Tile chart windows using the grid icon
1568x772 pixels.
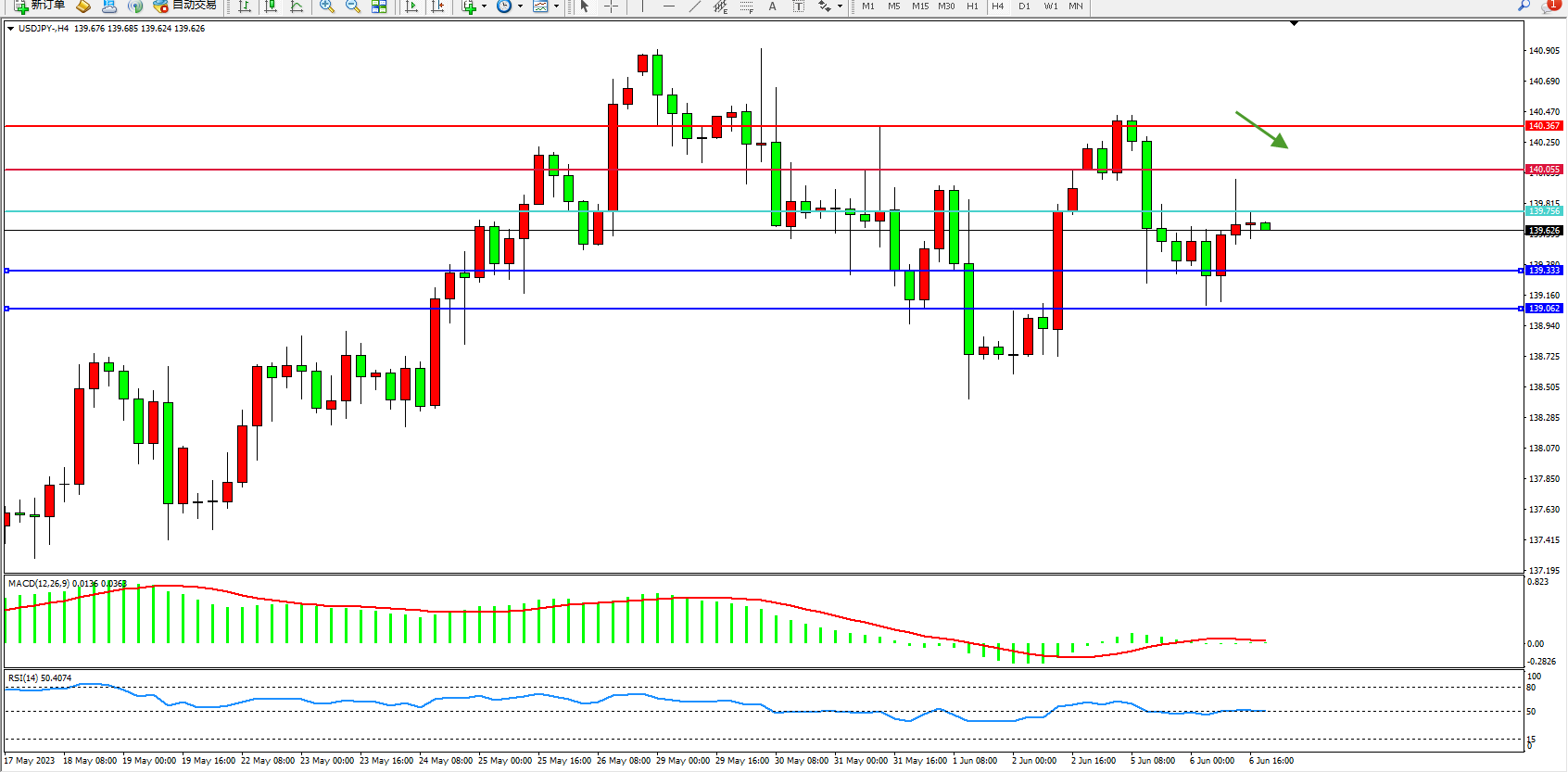pos(379,6)
